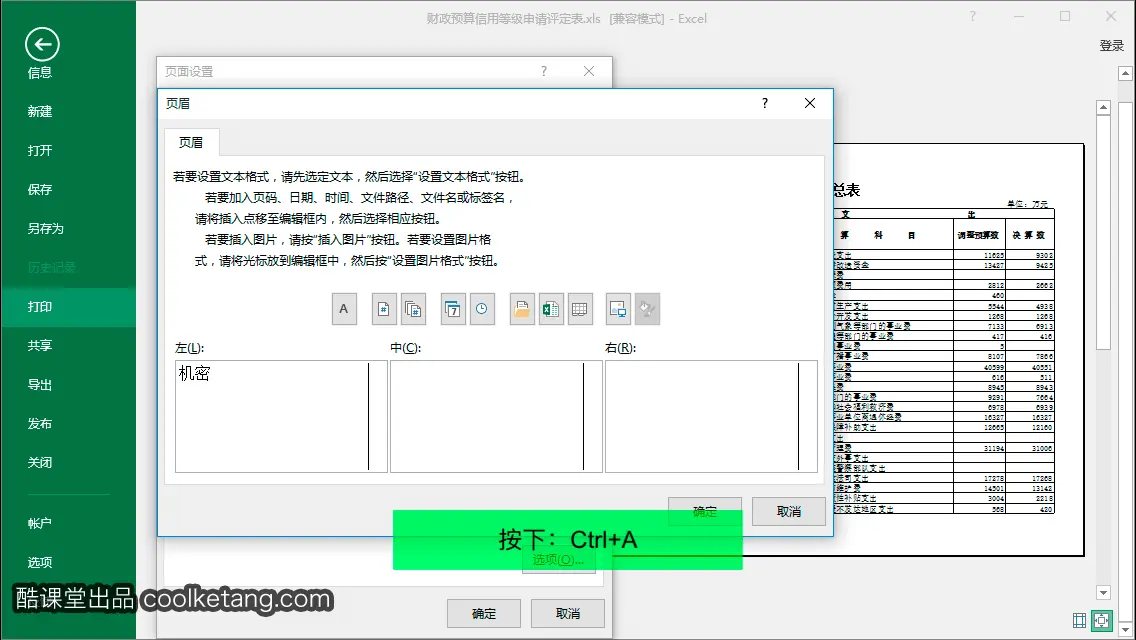Click the Insert Picture icon
Viewport: 1136px width, 640px height.
[618, 309]
